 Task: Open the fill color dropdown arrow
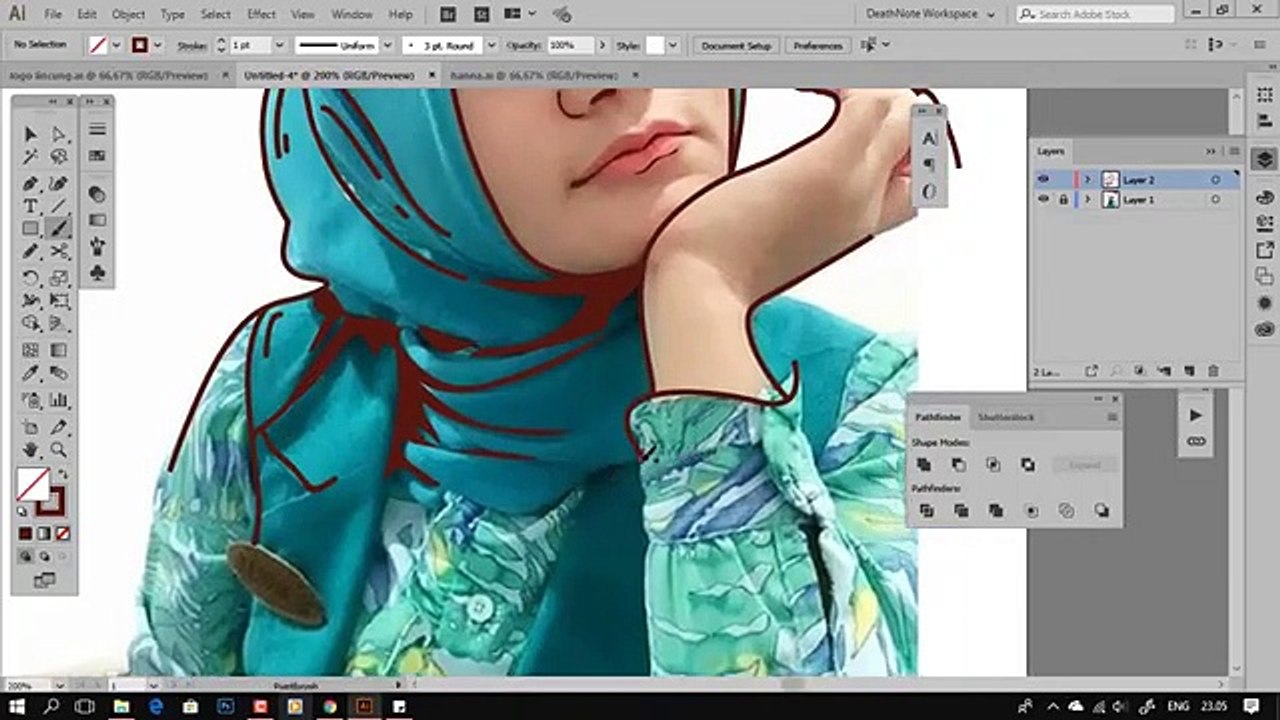coord(117,45)
